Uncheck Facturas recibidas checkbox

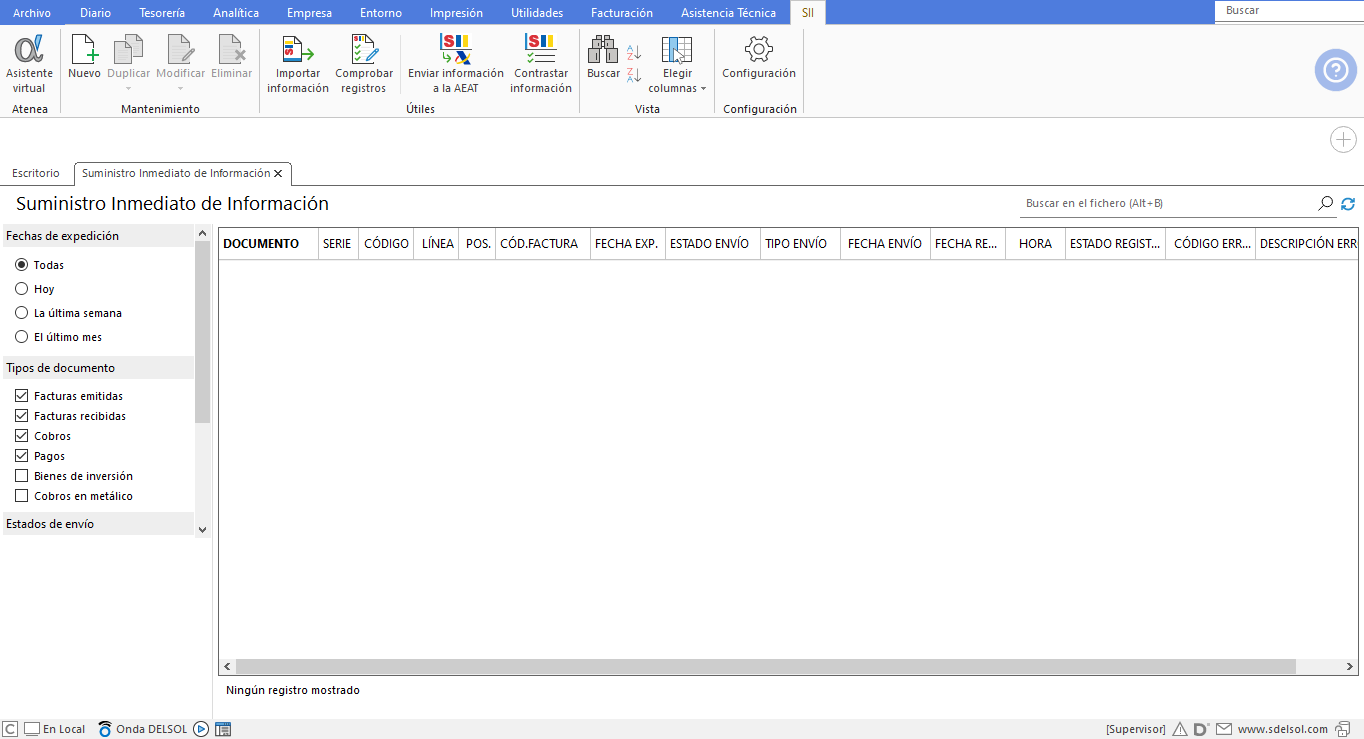[x=22, y=416]
